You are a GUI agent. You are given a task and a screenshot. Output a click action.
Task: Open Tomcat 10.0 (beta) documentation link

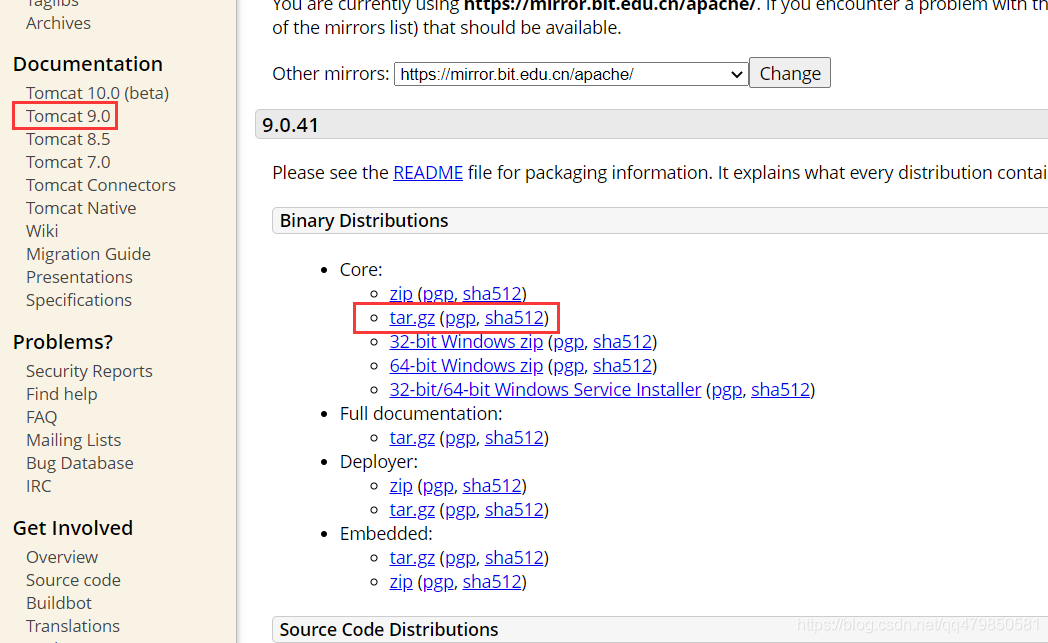[98, 93]
